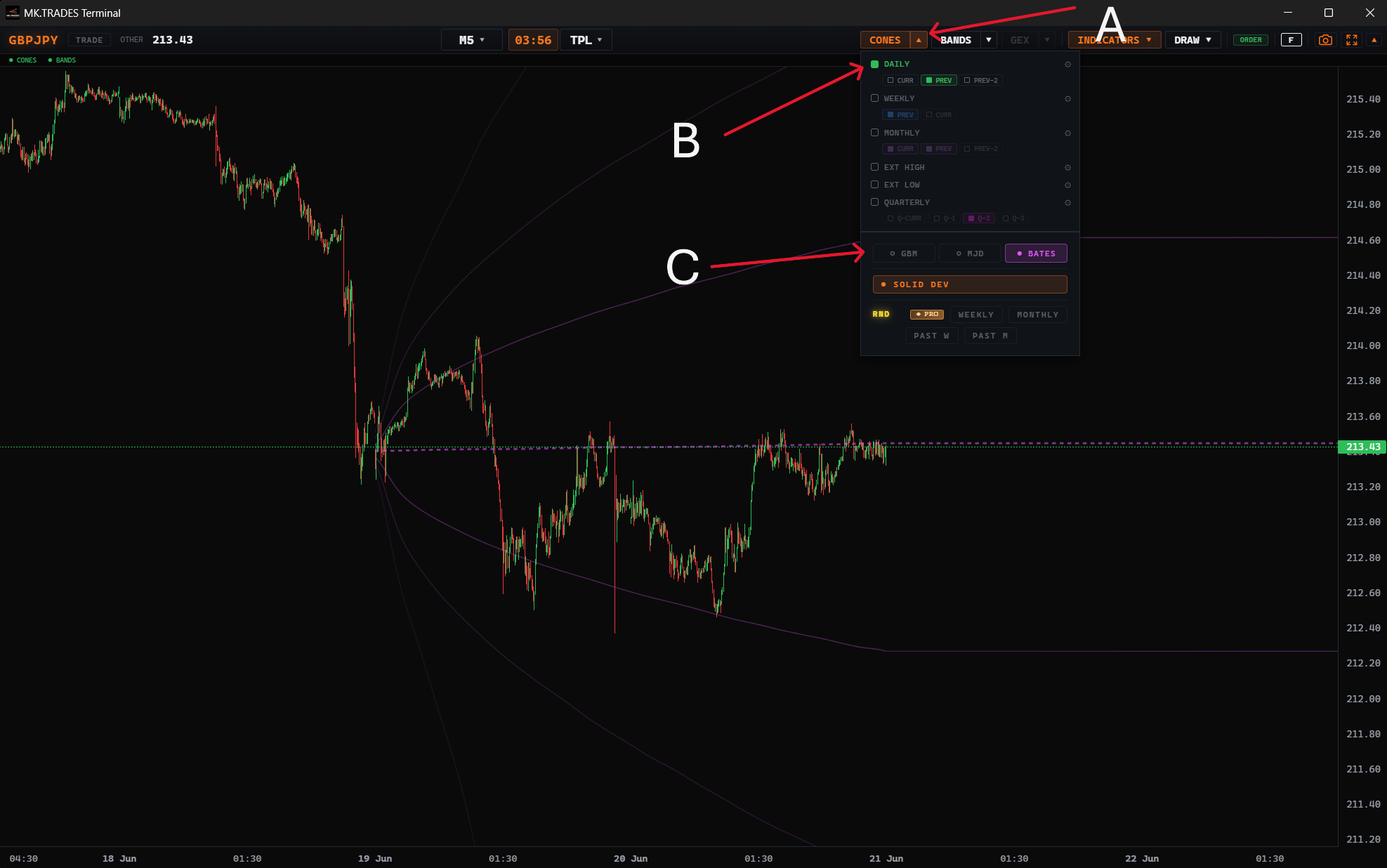Image resolution: width=1387 pixels, height=868 pixels.
Task: Toggle fullscreen with the expand icon
Action: (1352, 40)
